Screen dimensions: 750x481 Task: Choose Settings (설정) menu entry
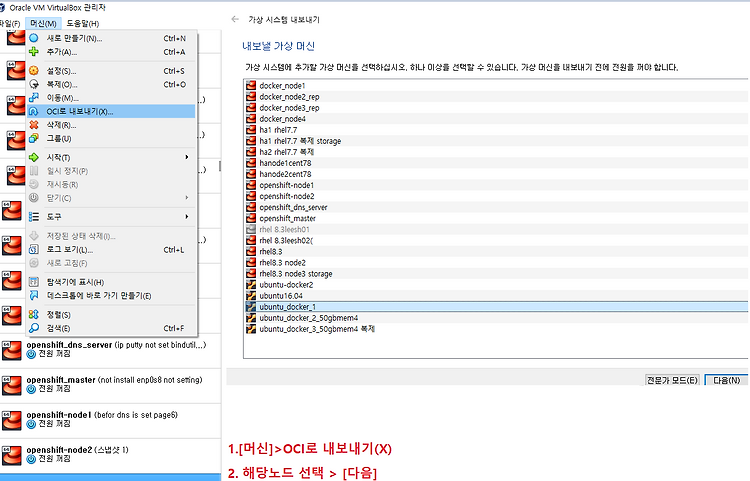click(111, 71)
